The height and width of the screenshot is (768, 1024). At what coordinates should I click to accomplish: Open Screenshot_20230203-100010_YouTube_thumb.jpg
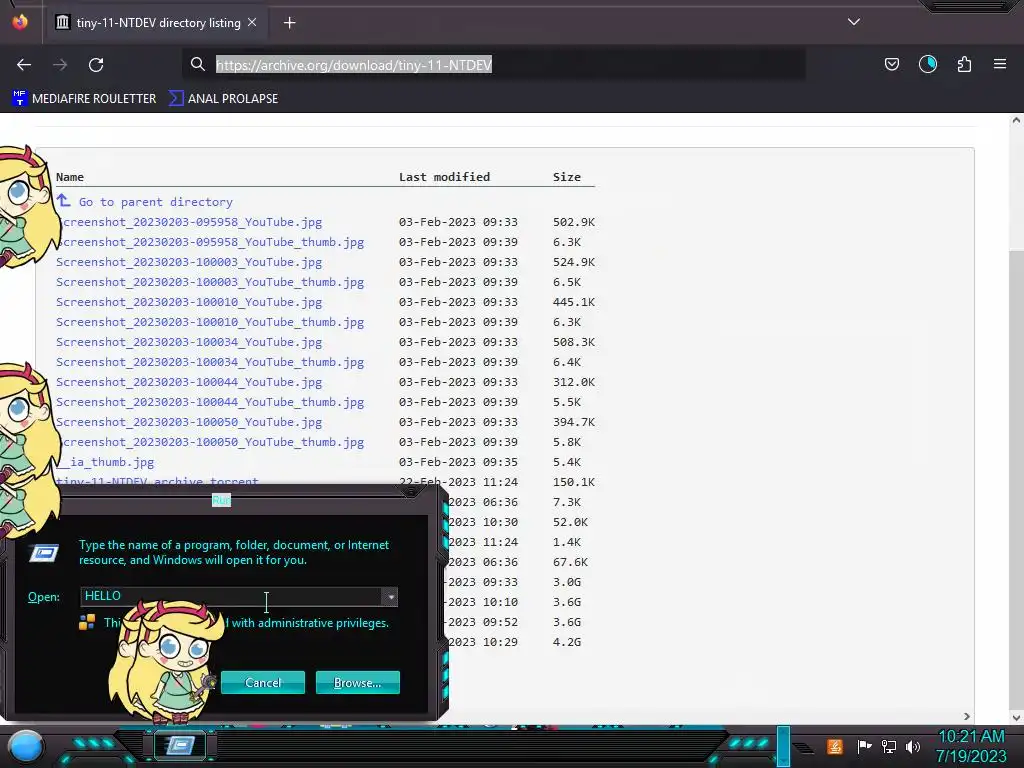pyautogui.click(x=210, y=322)
